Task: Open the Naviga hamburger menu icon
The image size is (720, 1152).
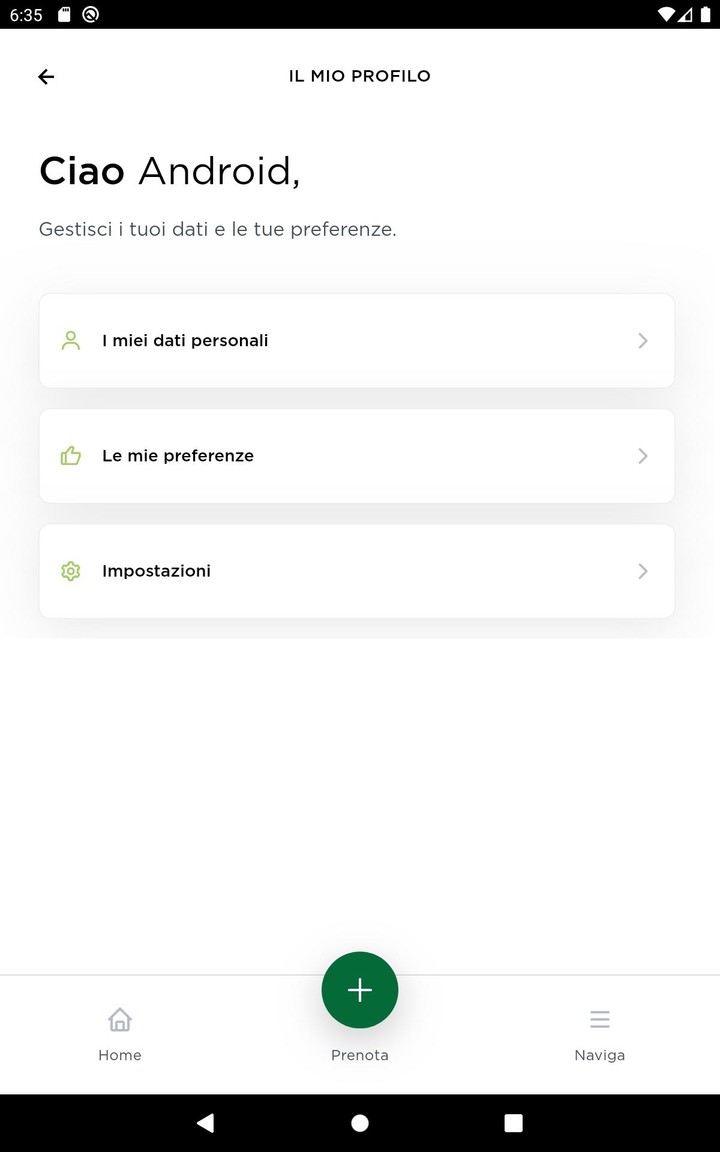Action: (x=600, y=1019)
